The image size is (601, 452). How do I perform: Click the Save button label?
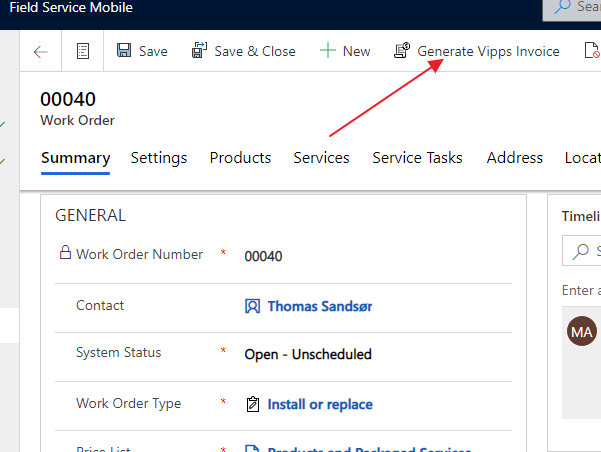(x=153, y=51)
